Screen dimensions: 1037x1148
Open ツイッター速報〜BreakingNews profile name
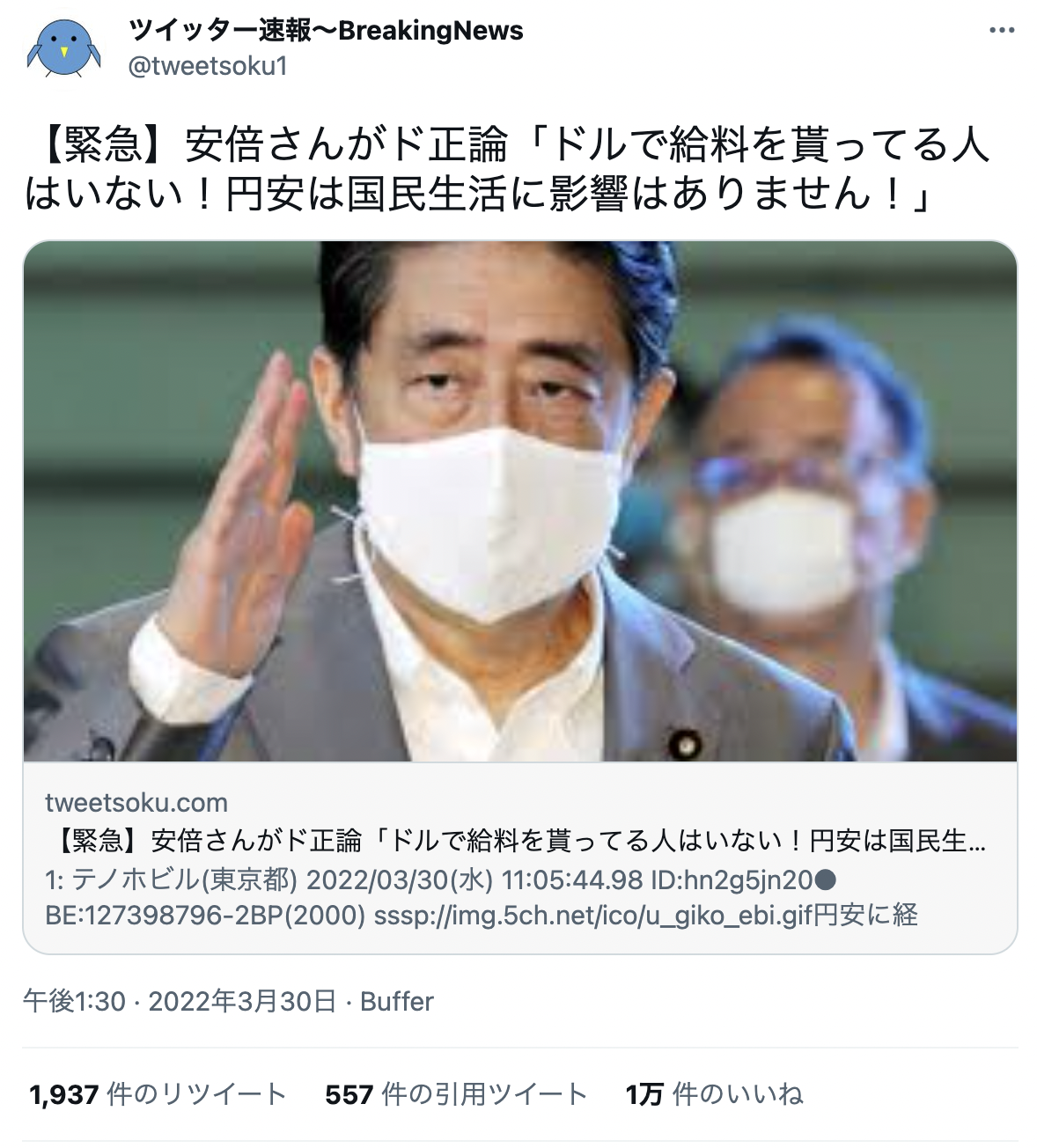[326, 31]
